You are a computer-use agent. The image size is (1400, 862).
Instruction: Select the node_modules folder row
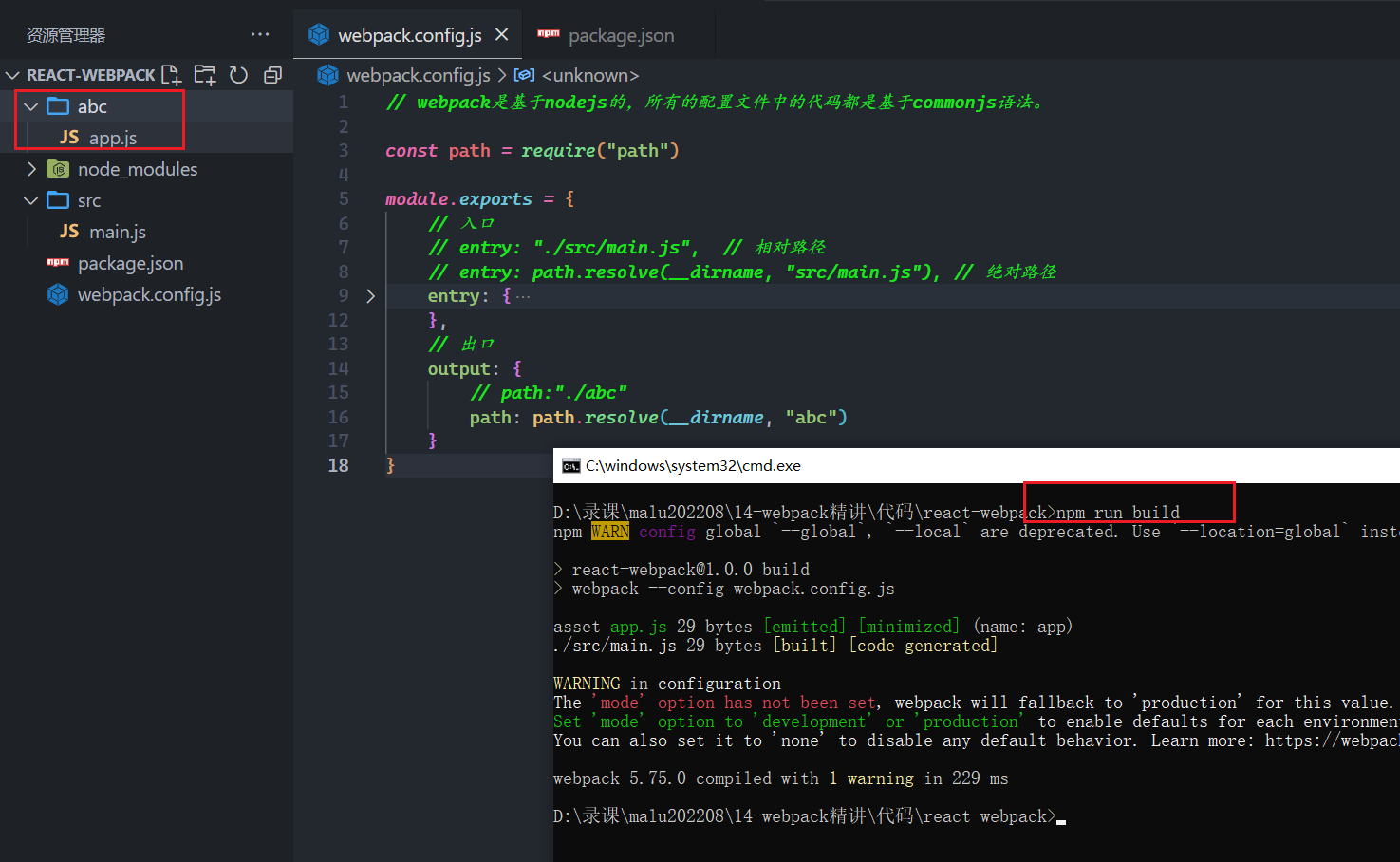(x=146, y=169)
